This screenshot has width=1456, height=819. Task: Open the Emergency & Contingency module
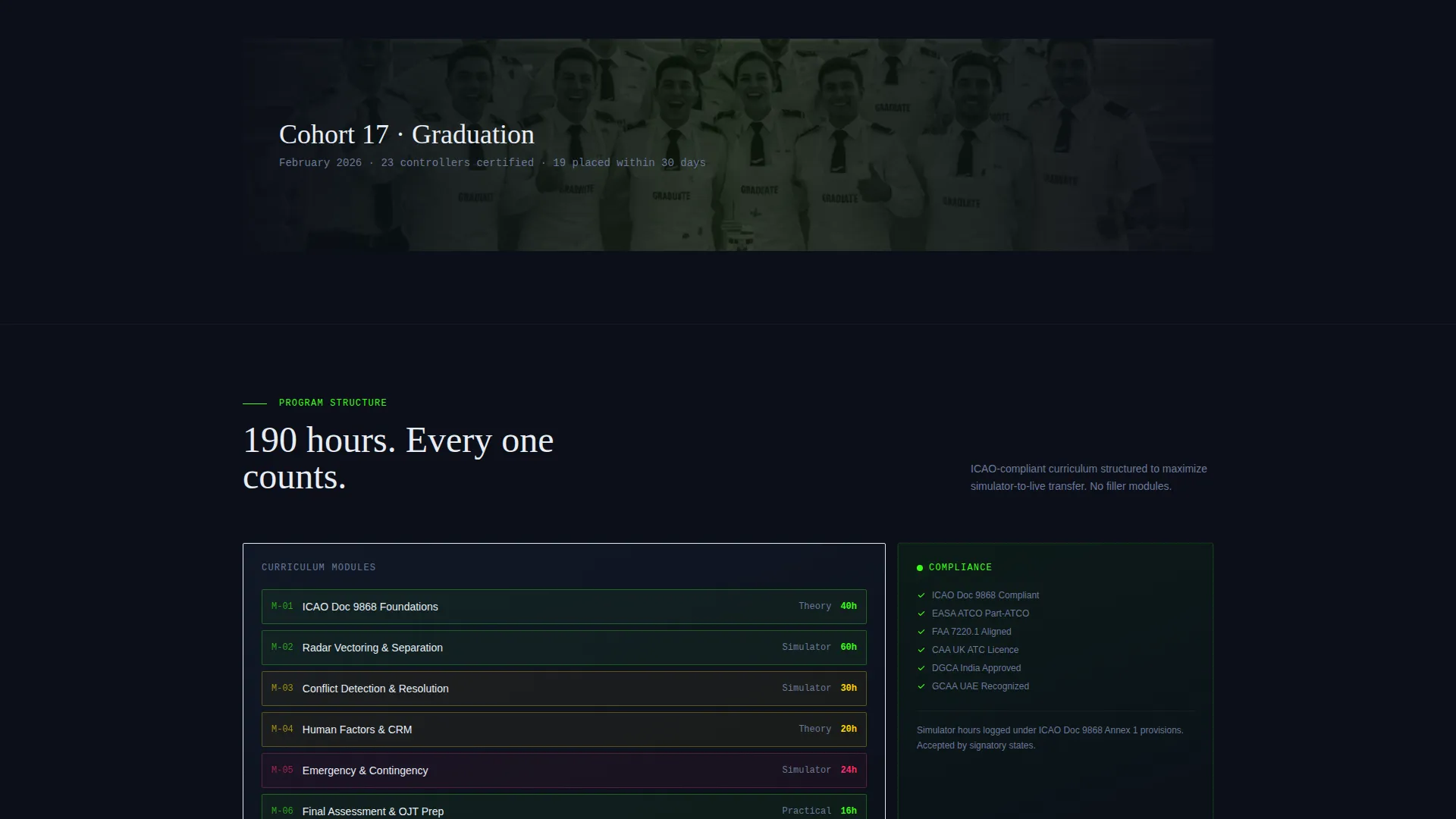click(x=564, y=770)
